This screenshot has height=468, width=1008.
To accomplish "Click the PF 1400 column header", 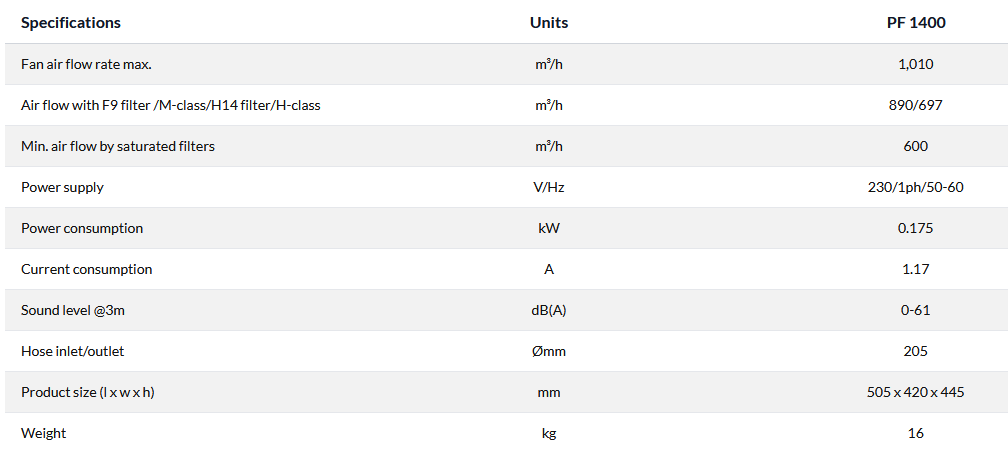I will tap(915, 23).
